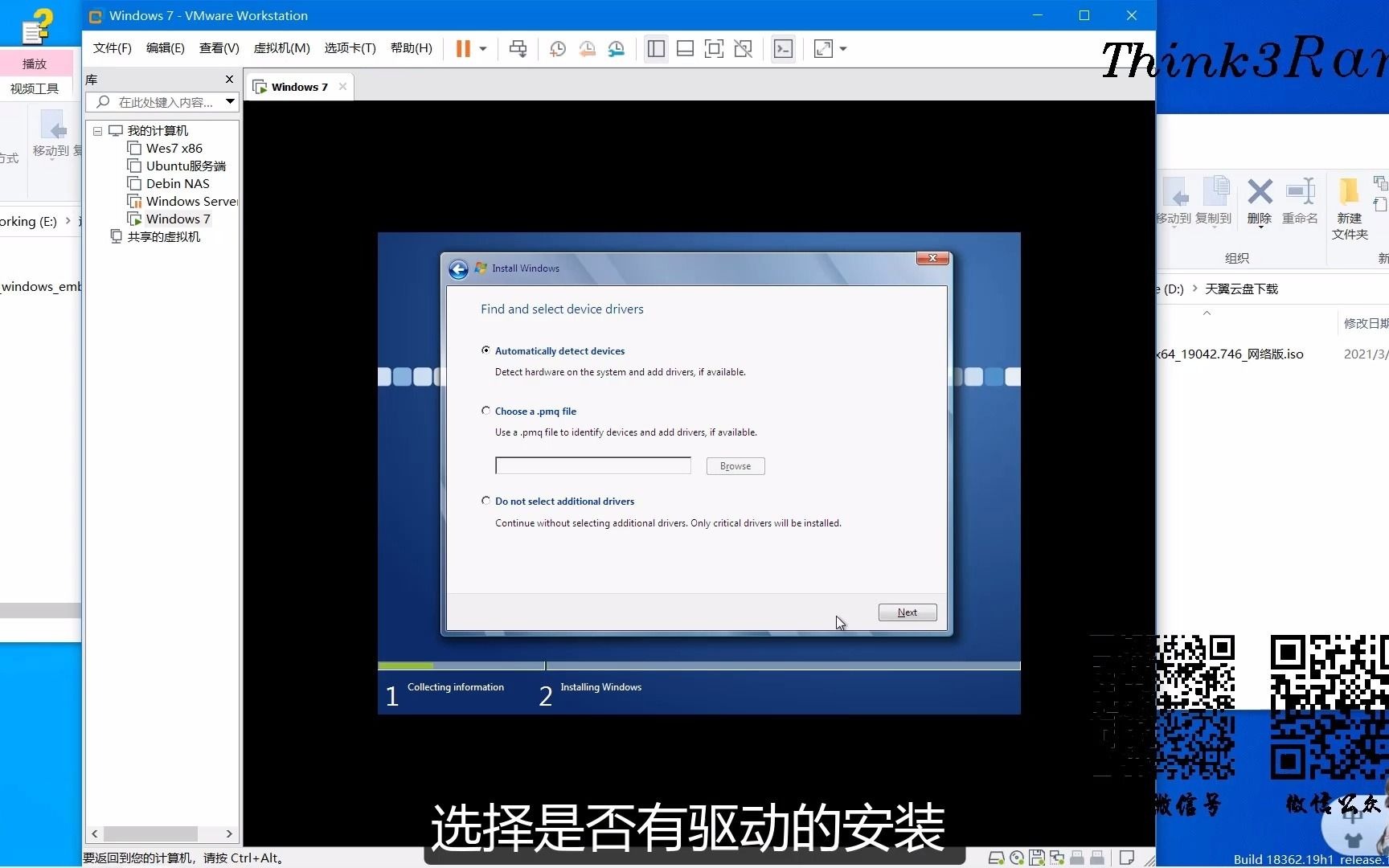
Task: Click 播放 ribbon tab in left window
Action: 35,63
